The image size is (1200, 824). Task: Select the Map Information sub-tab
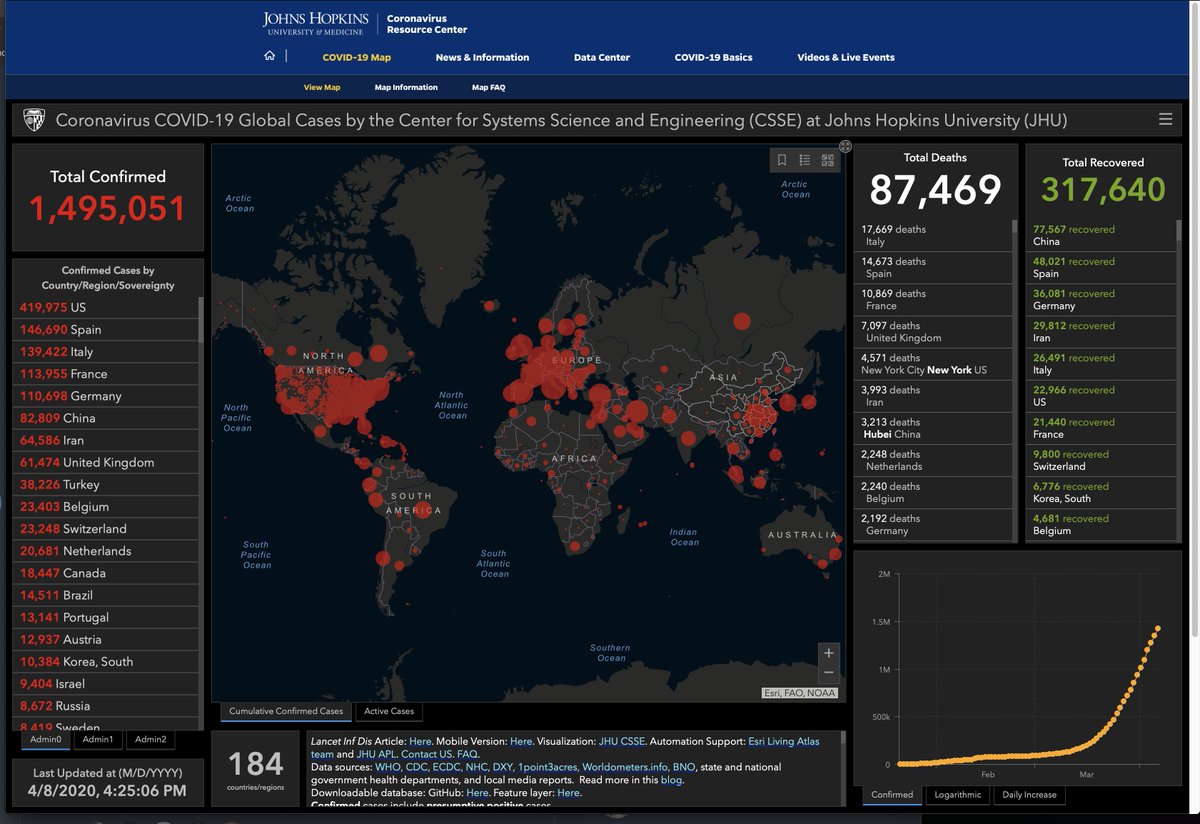pos(406,87)
